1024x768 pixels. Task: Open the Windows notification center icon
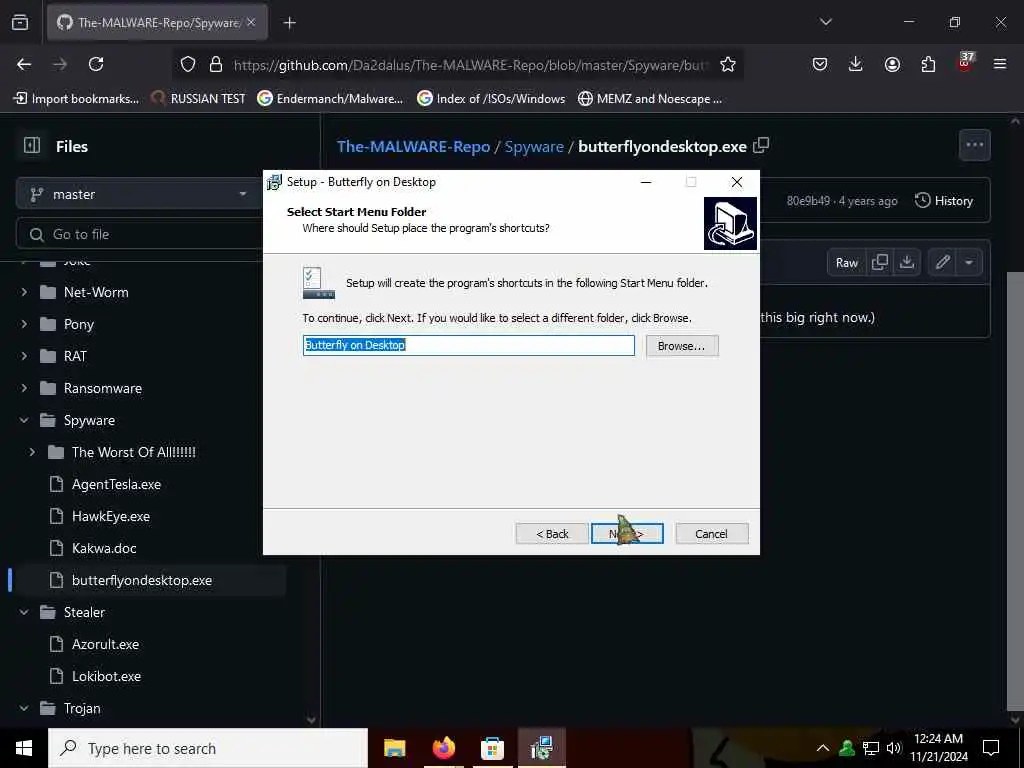pyautogui.click(x=991, y=748)
